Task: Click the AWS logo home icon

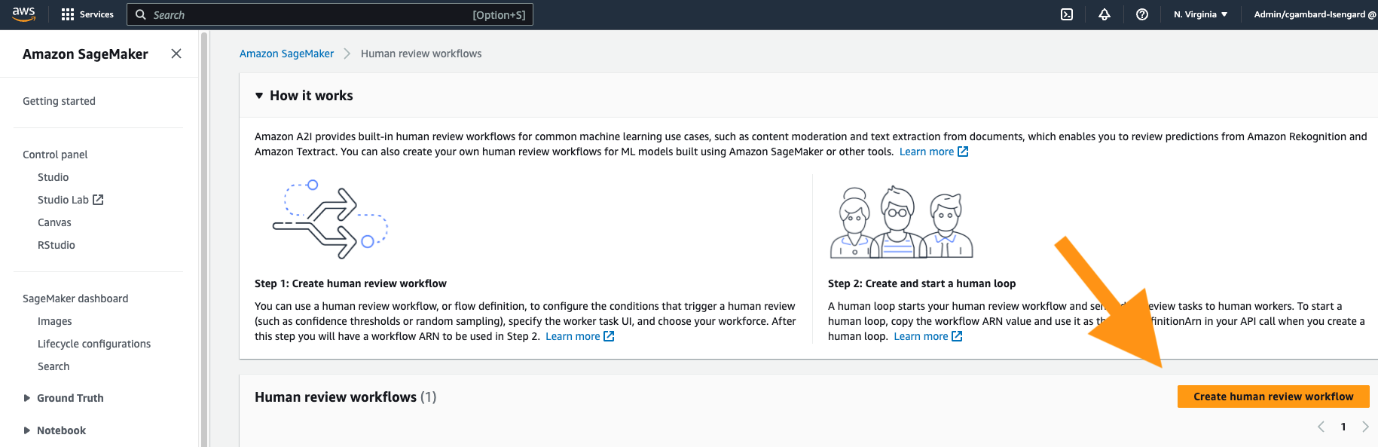Action: (x=23, y=14)
